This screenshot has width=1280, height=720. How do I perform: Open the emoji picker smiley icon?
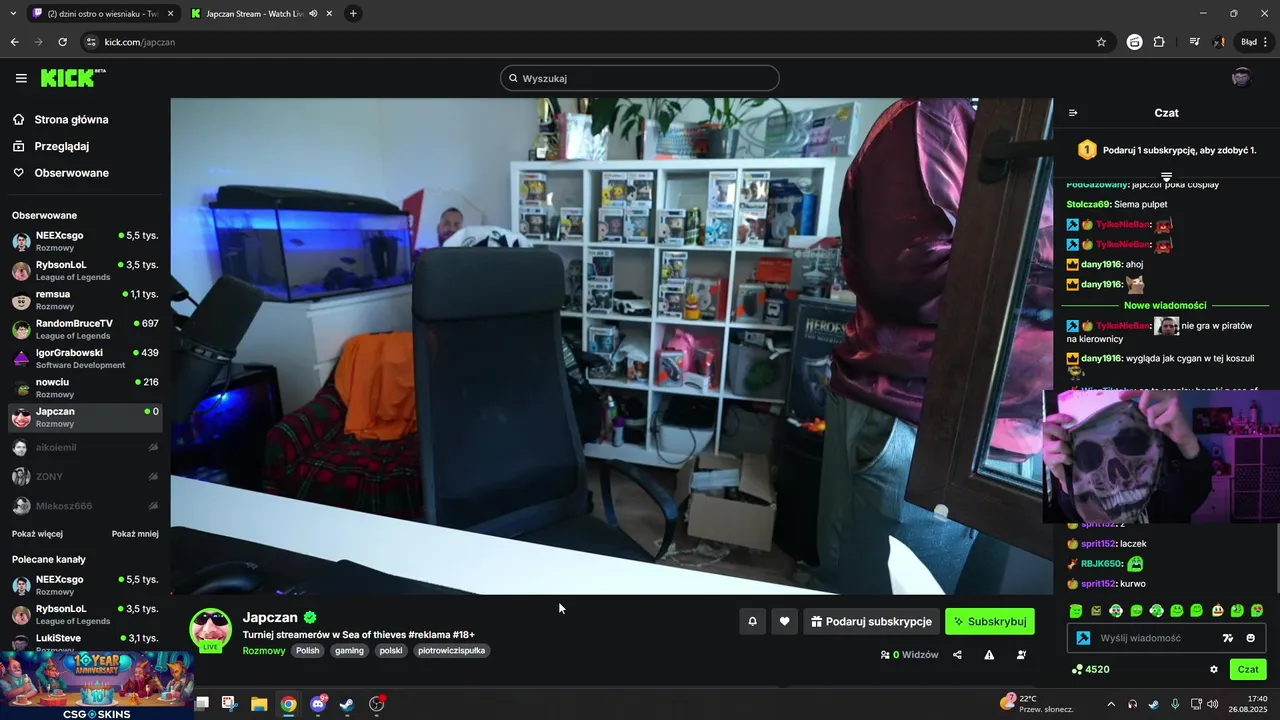(1250, 638)
